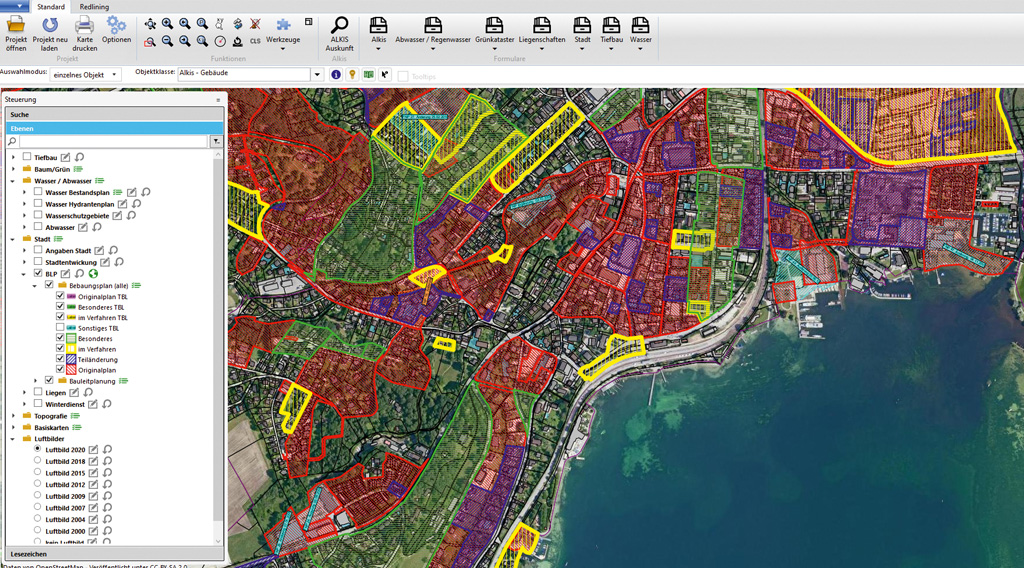The image size is (1024, 568).
Task: Click the globe icon next to BLP
Action: pyautogui.click(x=93, y=274)
